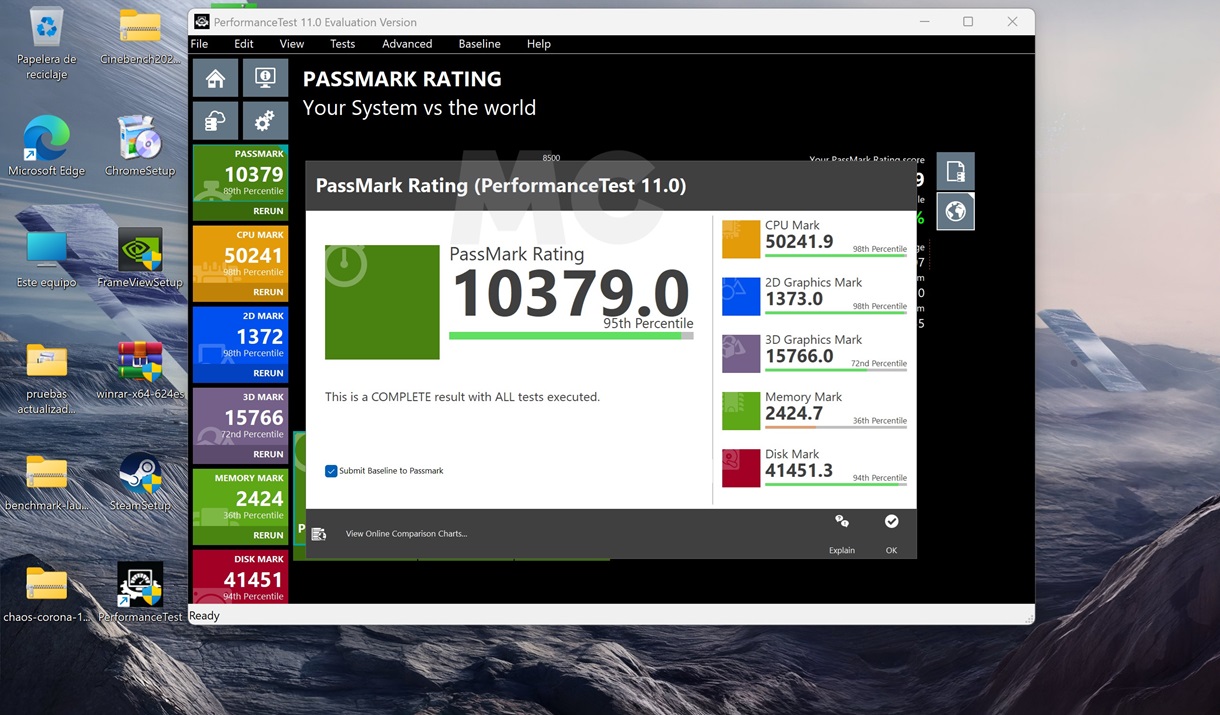Rerun the CPU Mark test

click(267, 292)
